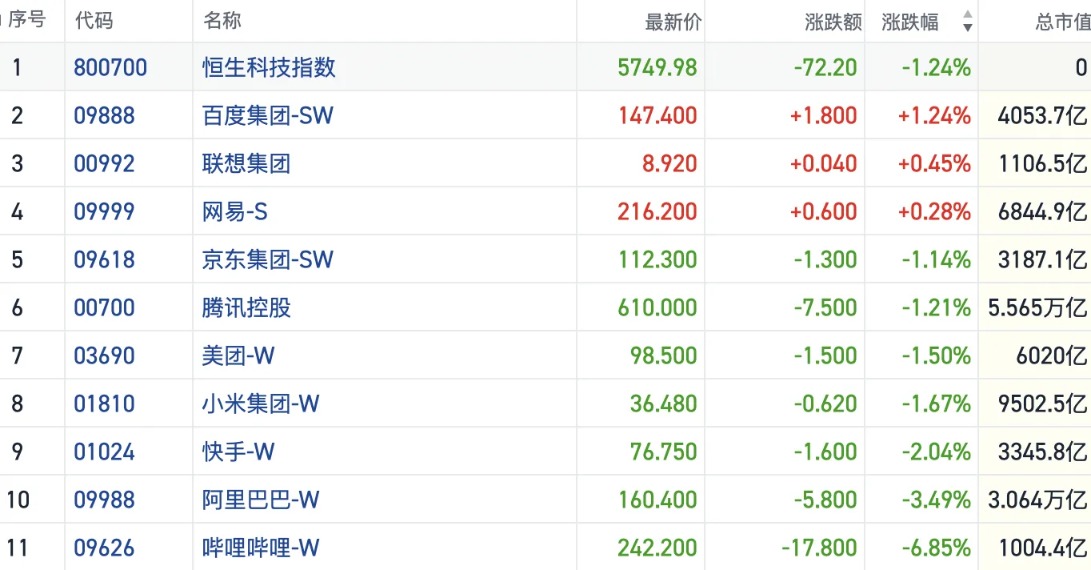
Task: Open 百度集团-SW stock link
Action: 268,116
